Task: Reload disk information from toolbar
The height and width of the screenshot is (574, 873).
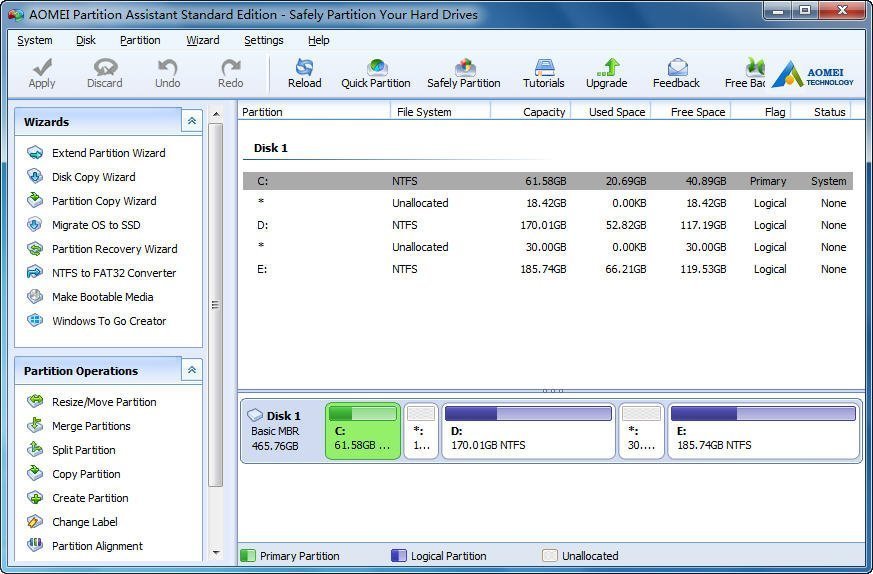Action: (305, 73)
